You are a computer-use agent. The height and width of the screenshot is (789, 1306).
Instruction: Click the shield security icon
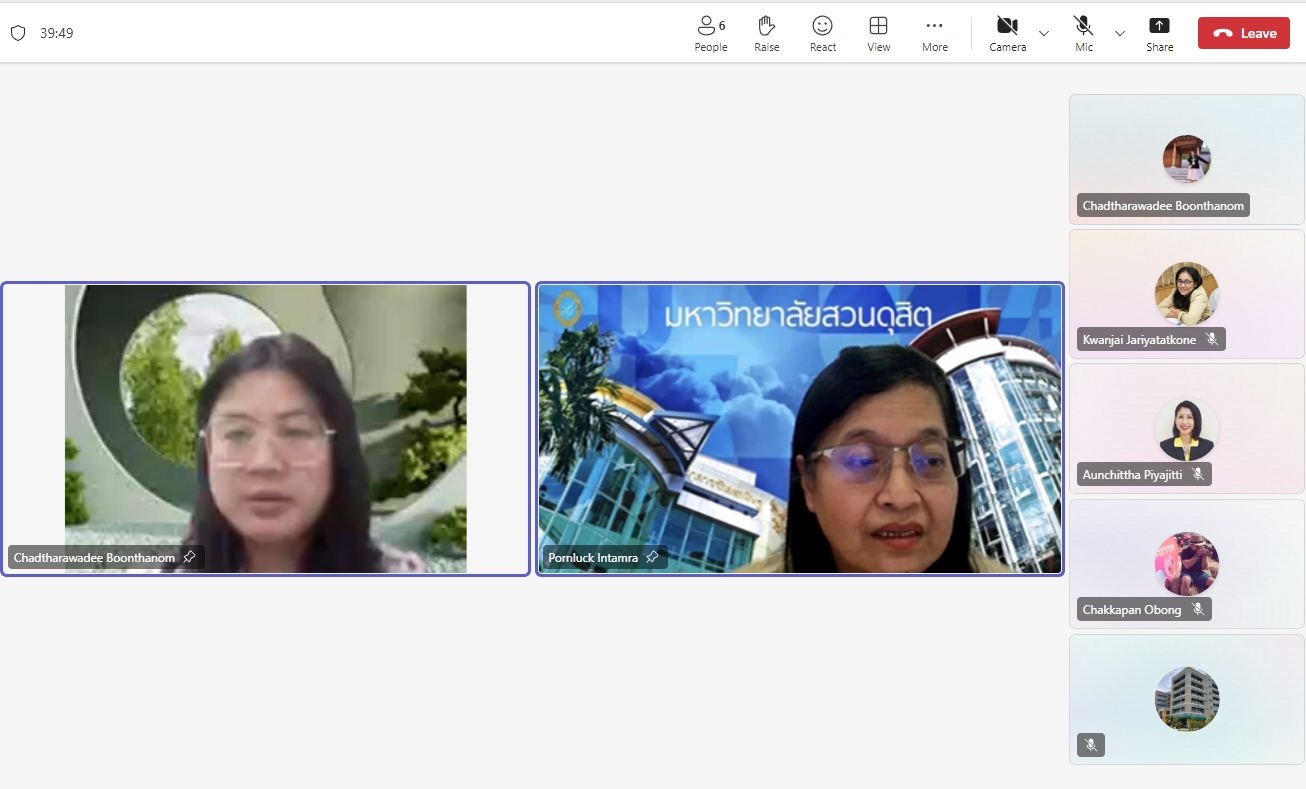tap(18, 33)
